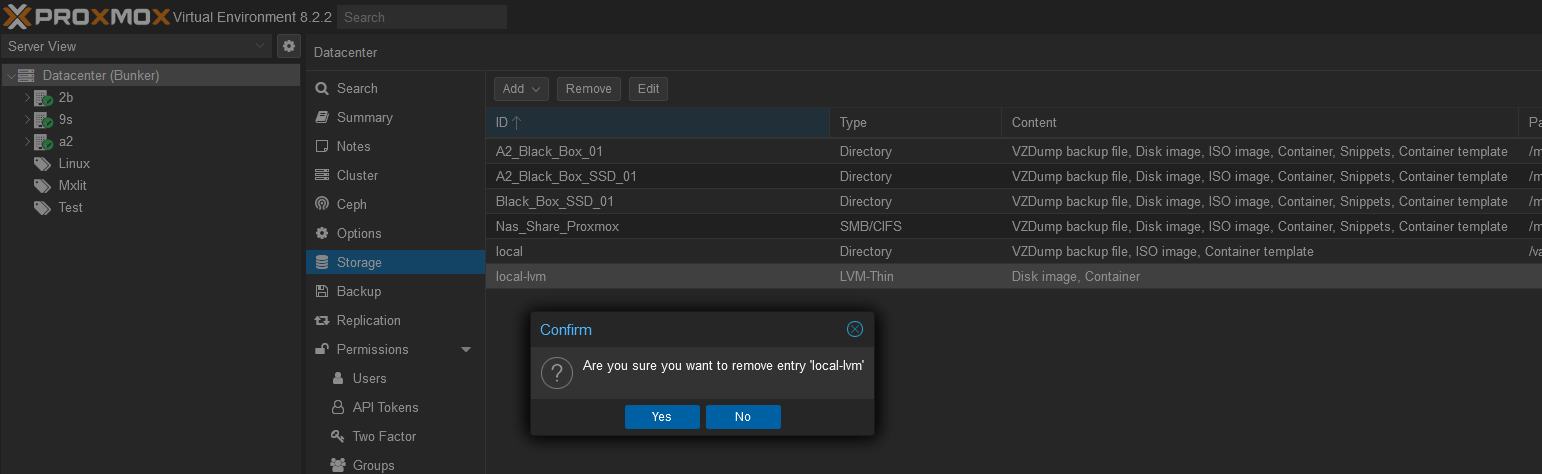Click the Storage database icon

coord(322,262)
